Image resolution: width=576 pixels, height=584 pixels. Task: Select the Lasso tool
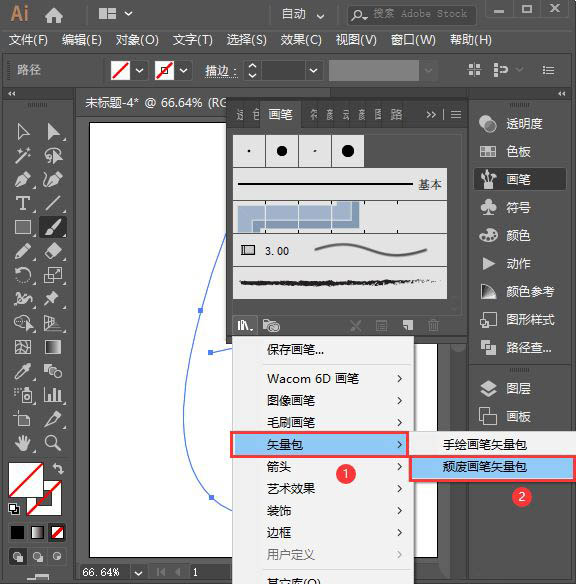point(53,156)
